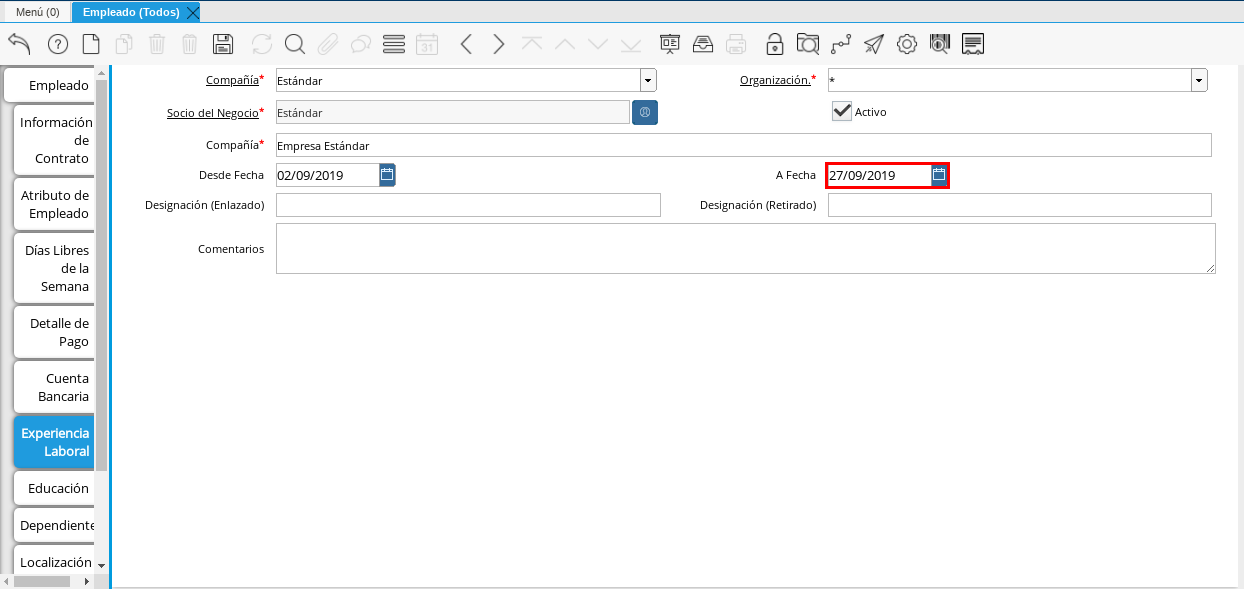The width and height of the screenshot is (1244, 589).
Task: Click the refresh circular arrows icon
Action: point(262,44)
